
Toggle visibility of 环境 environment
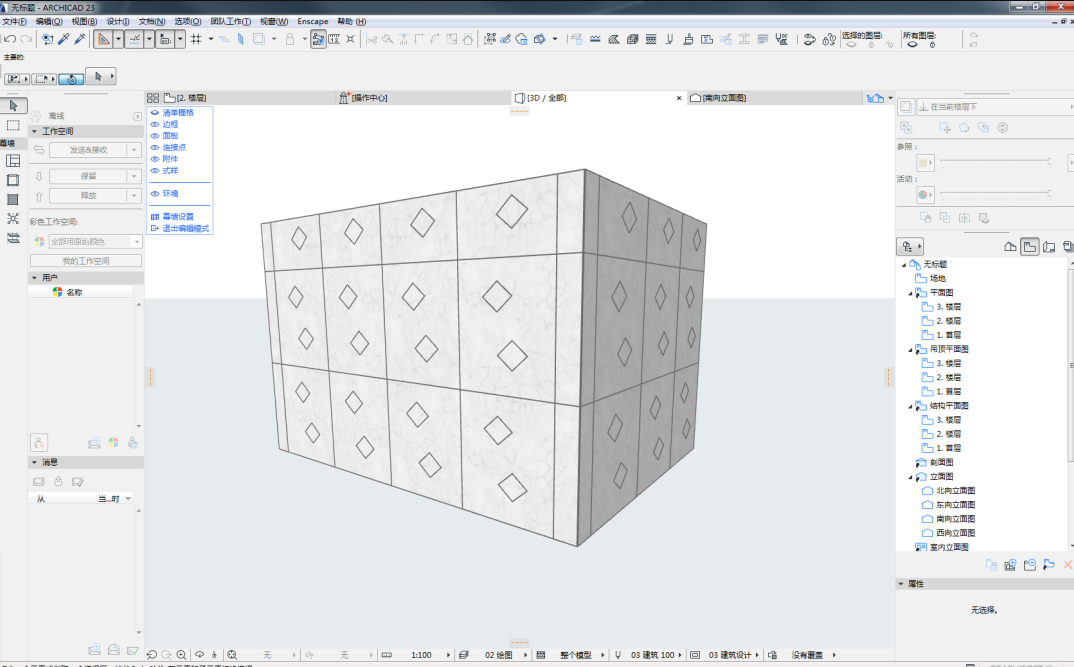(x=155, y=194)
